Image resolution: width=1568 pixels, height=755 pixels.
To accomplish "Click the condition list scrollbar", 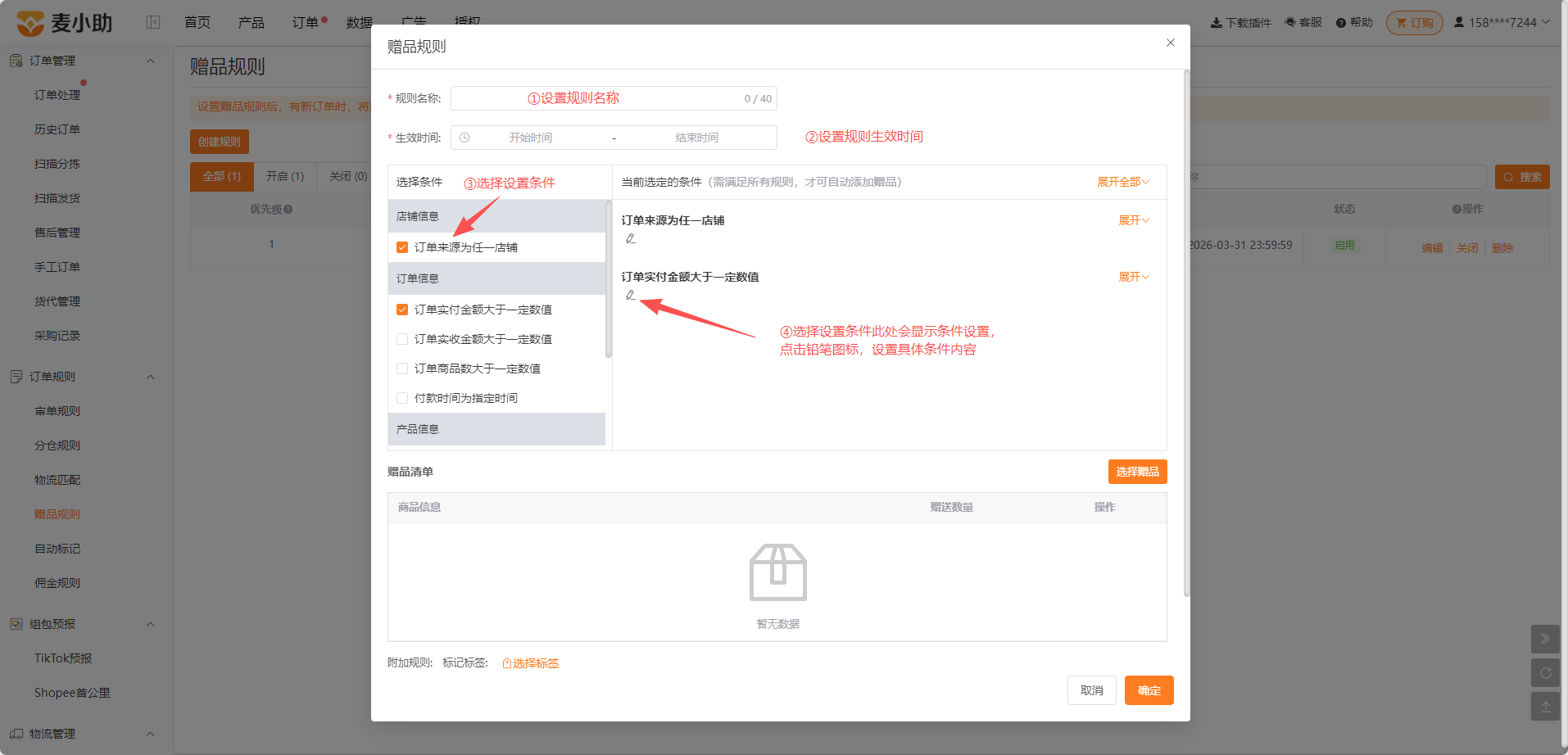I will click(x=608, y=278).
